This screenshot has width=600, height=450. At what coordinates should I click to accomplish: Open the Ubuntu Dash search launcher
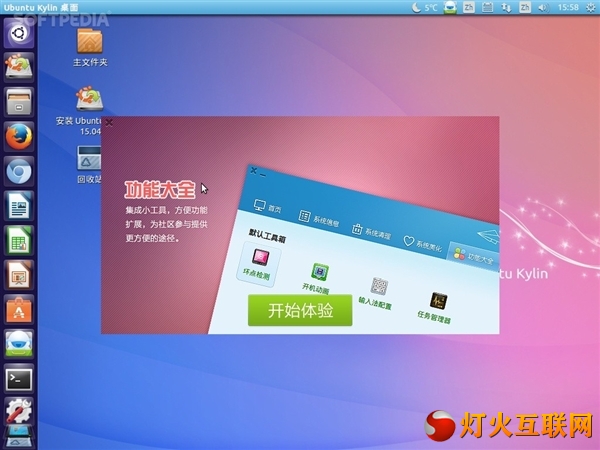point(19,33)
